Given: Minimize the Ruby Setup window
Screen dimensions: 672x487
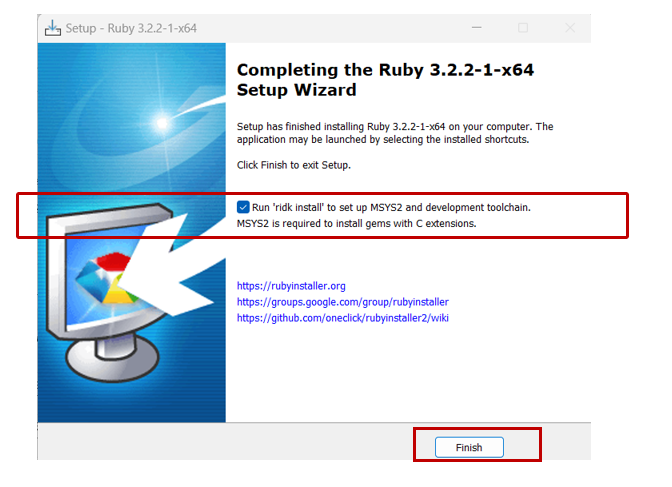Looking at the screenshot, I should [x=477, y=28].
